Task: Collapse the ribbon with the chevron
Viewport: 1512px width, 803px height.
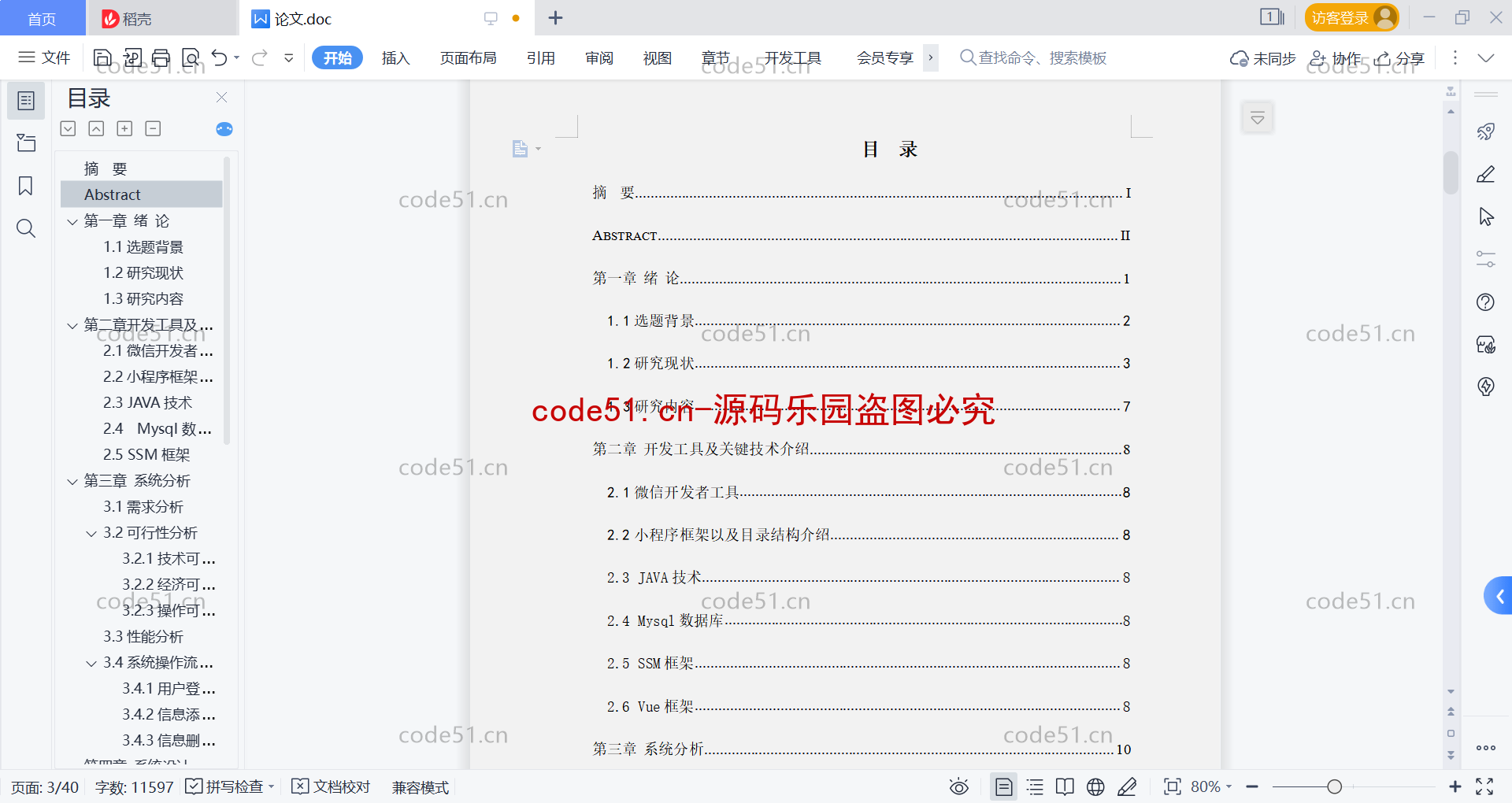Action: (x=1485, y=57)
